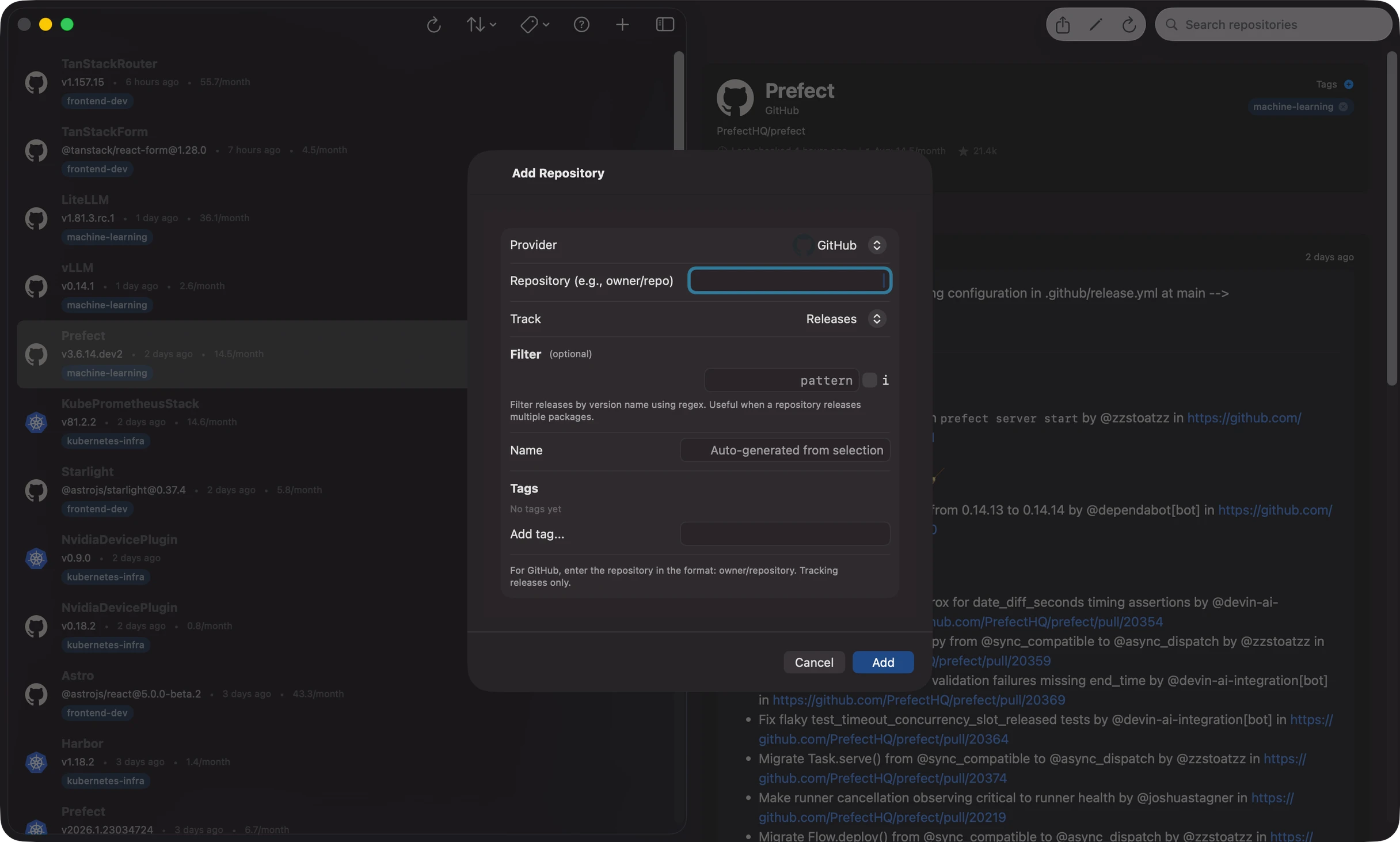This screenshot has height=842, width=1400.
Task: Open the sort order dropdown
Action: (x=481, y=24)
